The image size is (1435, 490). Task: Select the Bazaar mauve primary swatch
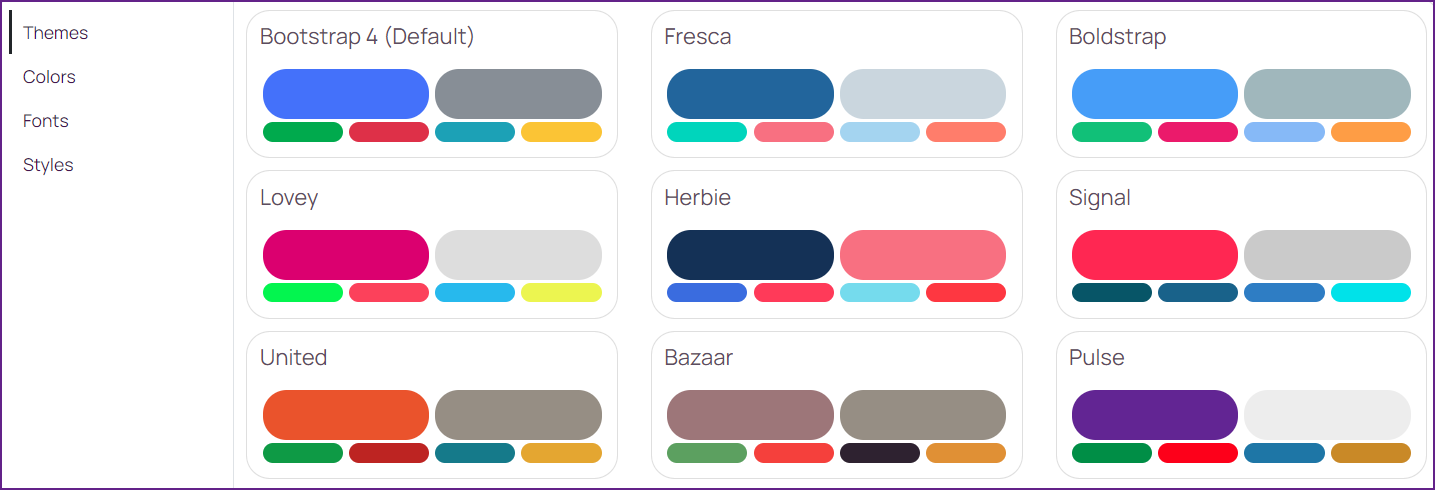point(750,415)
